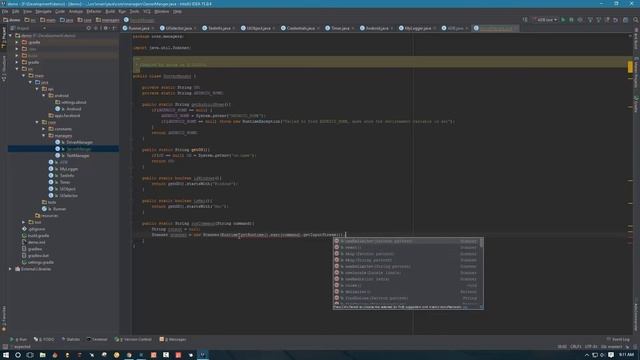The height and width of the screenshot is (360, 640).
Task: Click managers breadcrumb in navigation bar
Action: point(108,20)
